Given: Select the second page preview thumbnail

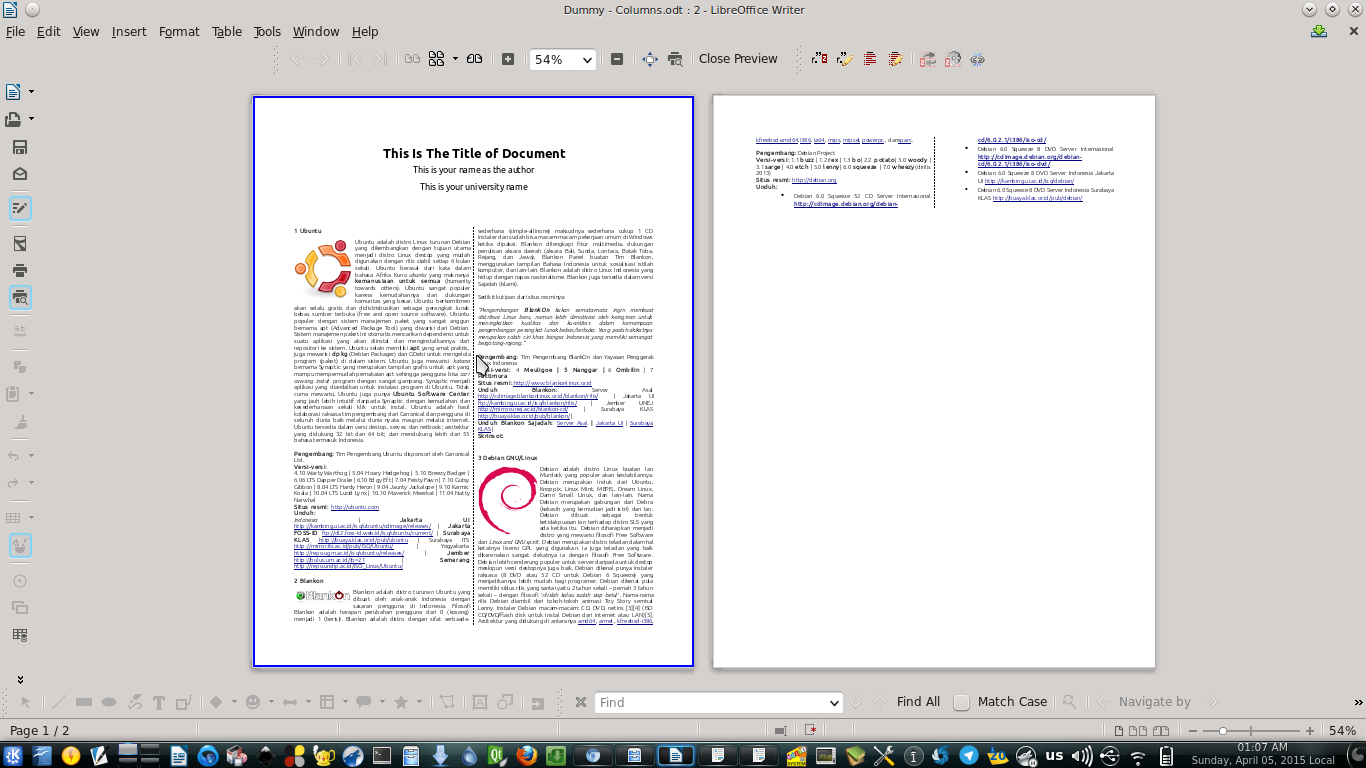Looking at the screenshot, I should [934, 381].
